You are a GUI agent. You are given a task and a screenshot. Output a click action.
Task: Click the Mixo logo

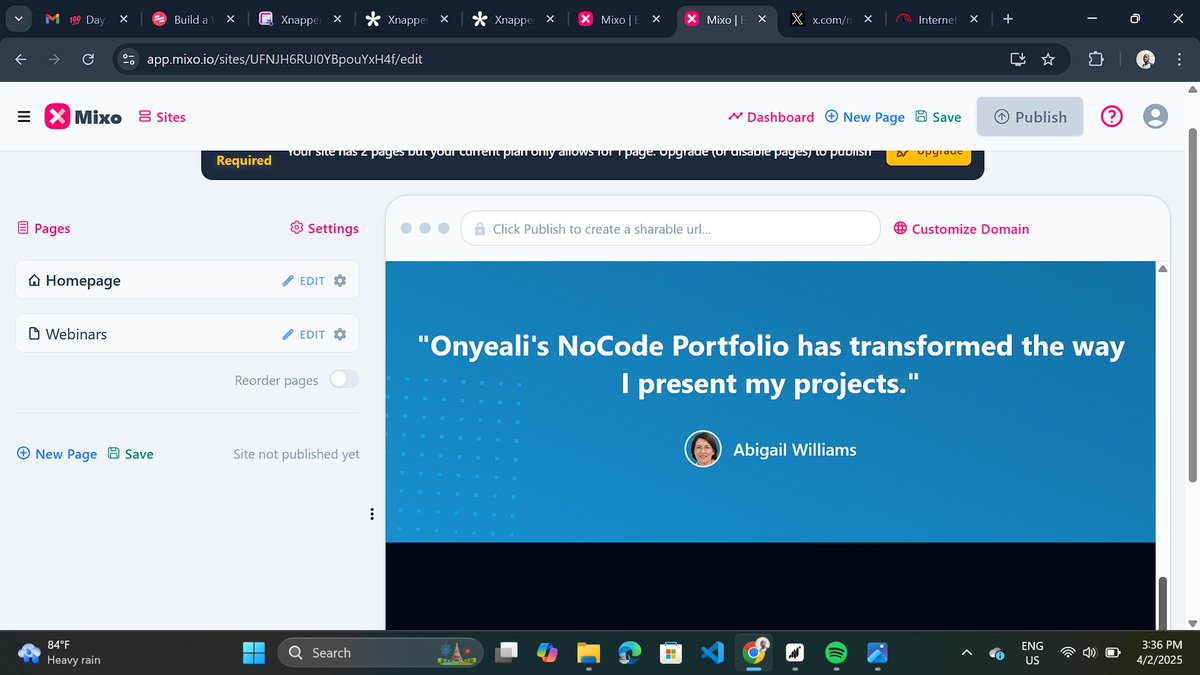click(83, 117)
